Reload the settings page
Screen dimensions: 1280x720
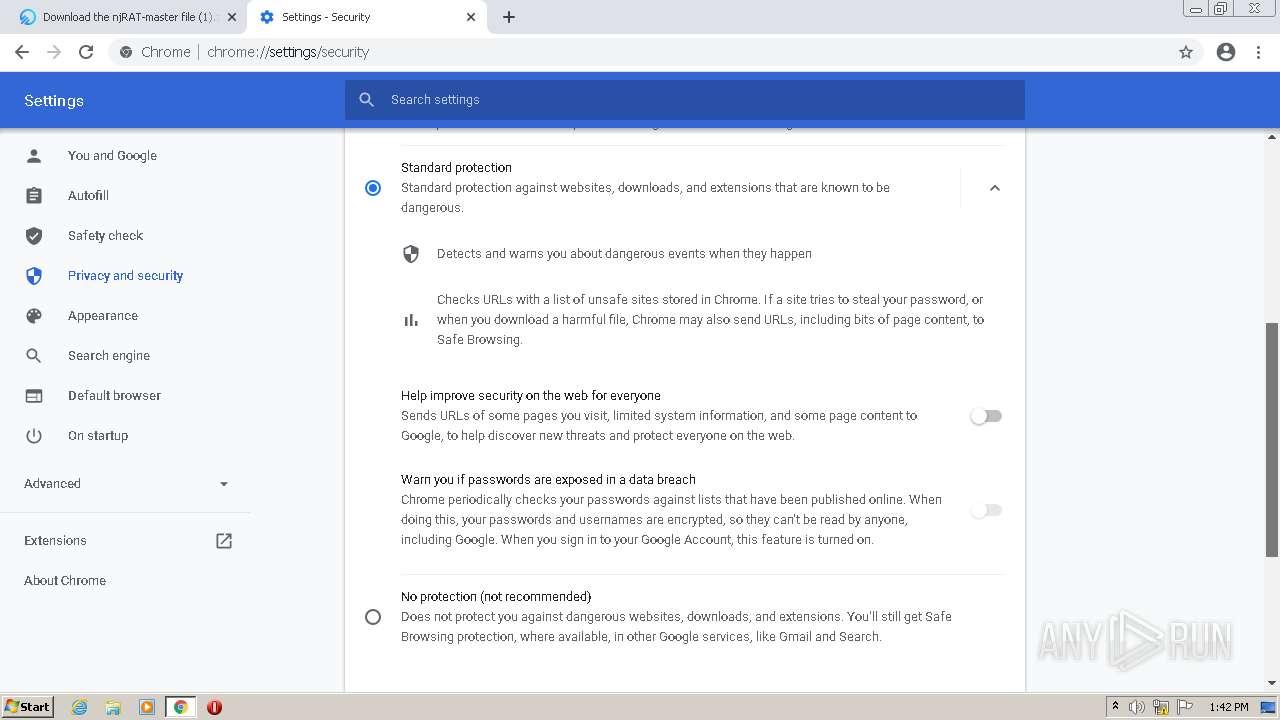[x=86, y=52]
